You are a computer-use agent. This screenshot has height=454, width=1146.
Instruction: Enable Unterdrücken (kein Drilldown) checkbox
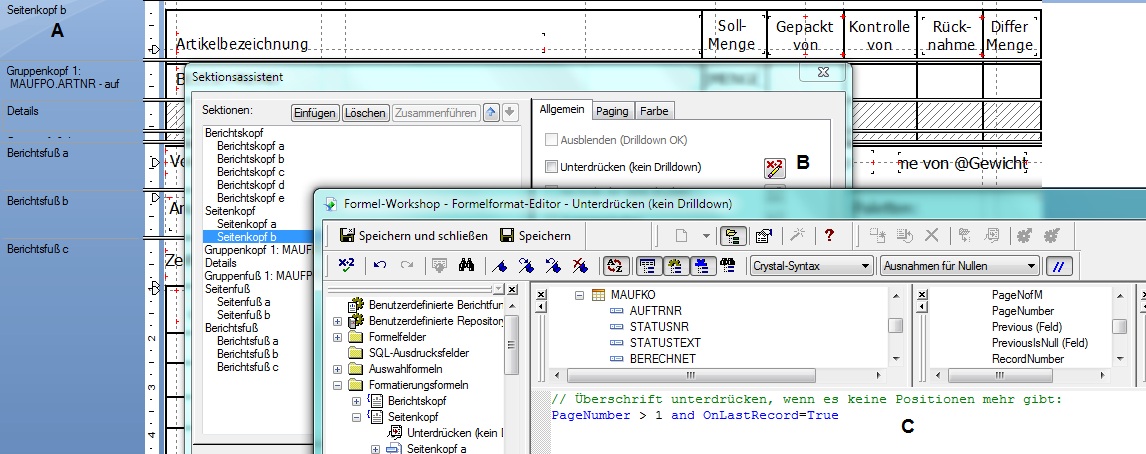click(552, 167)
